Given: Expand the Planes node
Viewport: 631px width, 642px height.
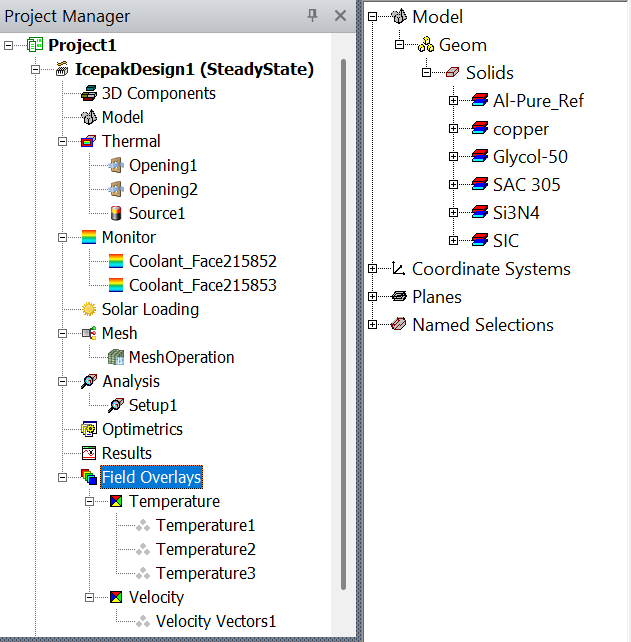Looking at the screenshot, I should point(373,297).
